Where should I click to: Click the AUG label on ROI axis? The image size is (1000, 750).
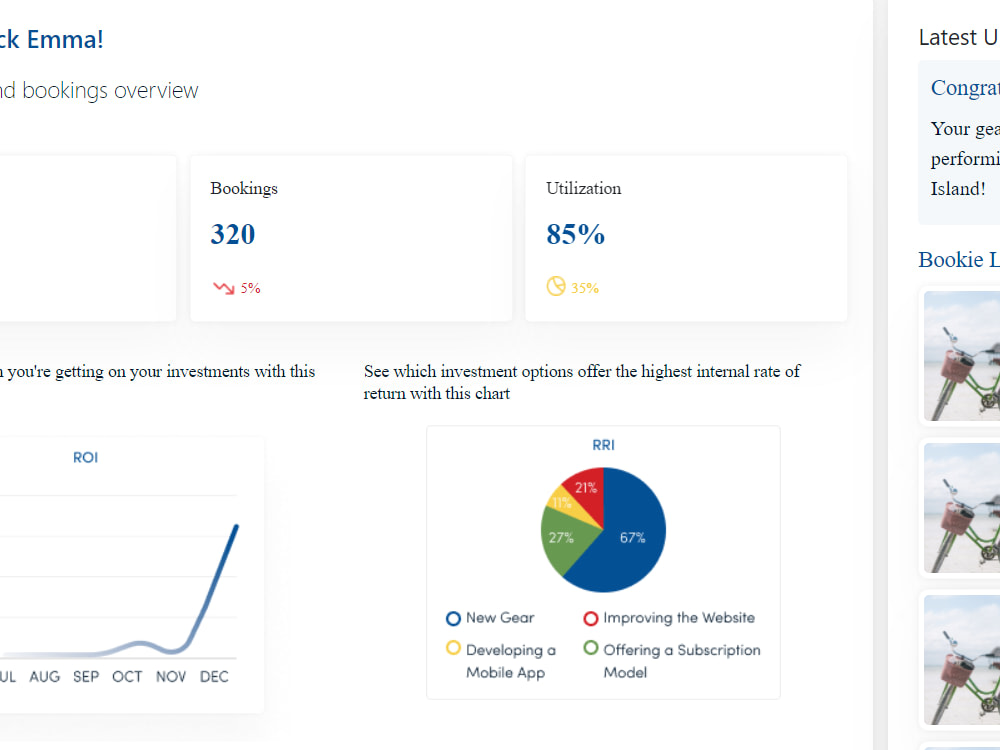[45, 677]
